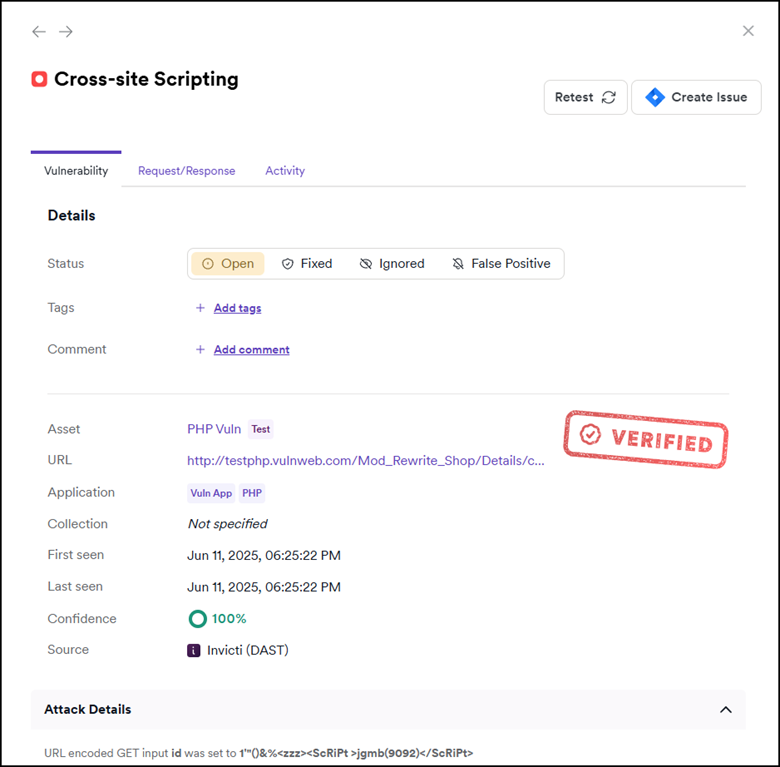Click the plus icon next to Add tags
Screen dimensions: 780x767
(200, 308)
